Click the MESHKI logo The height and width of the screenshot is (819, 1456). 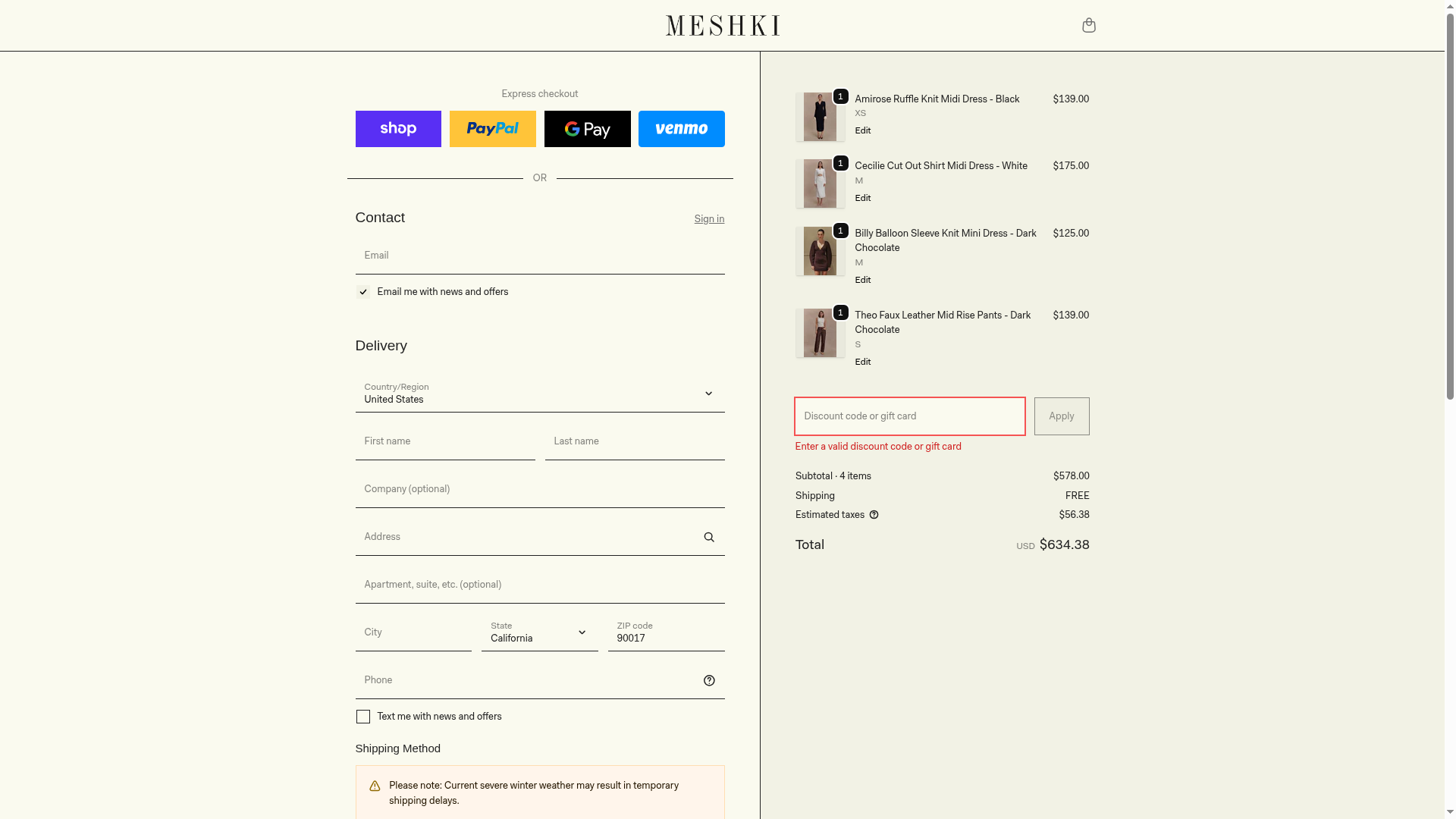[722, 26]
